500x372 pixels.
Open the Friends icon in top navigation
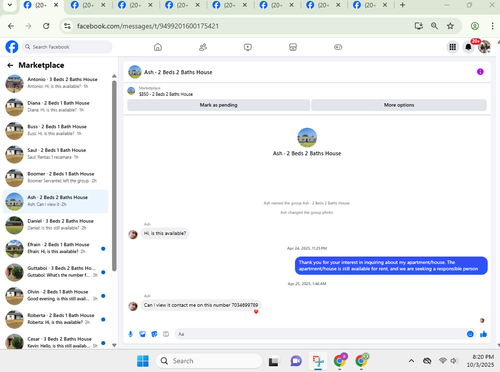(x=203, y=47)
